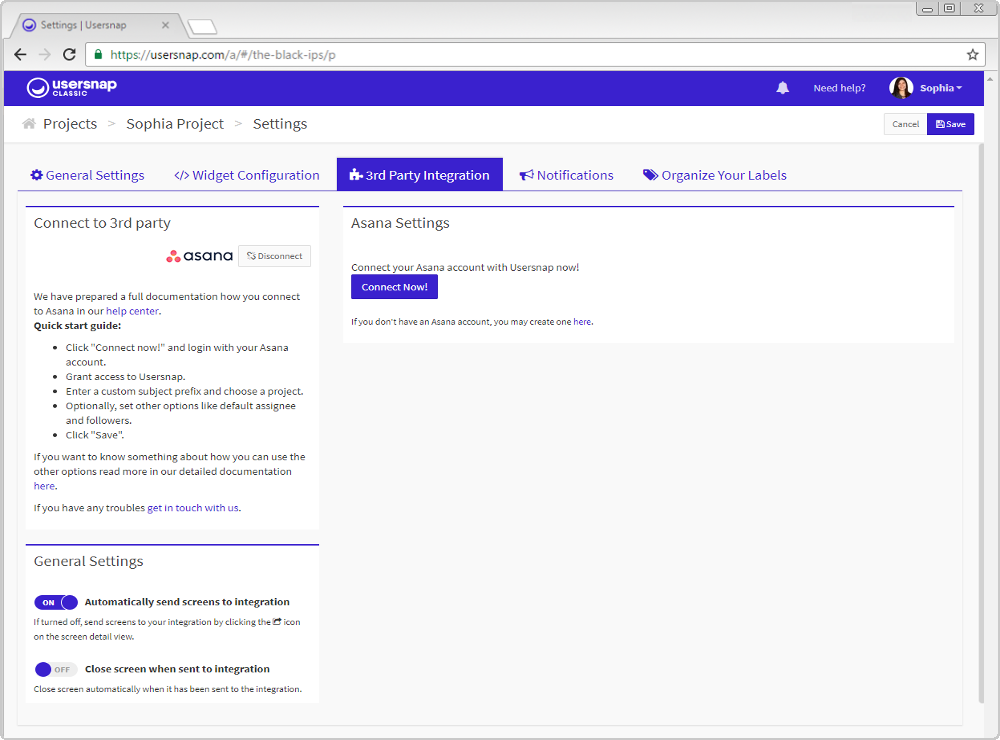Open the Widget Configuration tab
Viewport: 1000px width, 740px height.
pos(247,175)
